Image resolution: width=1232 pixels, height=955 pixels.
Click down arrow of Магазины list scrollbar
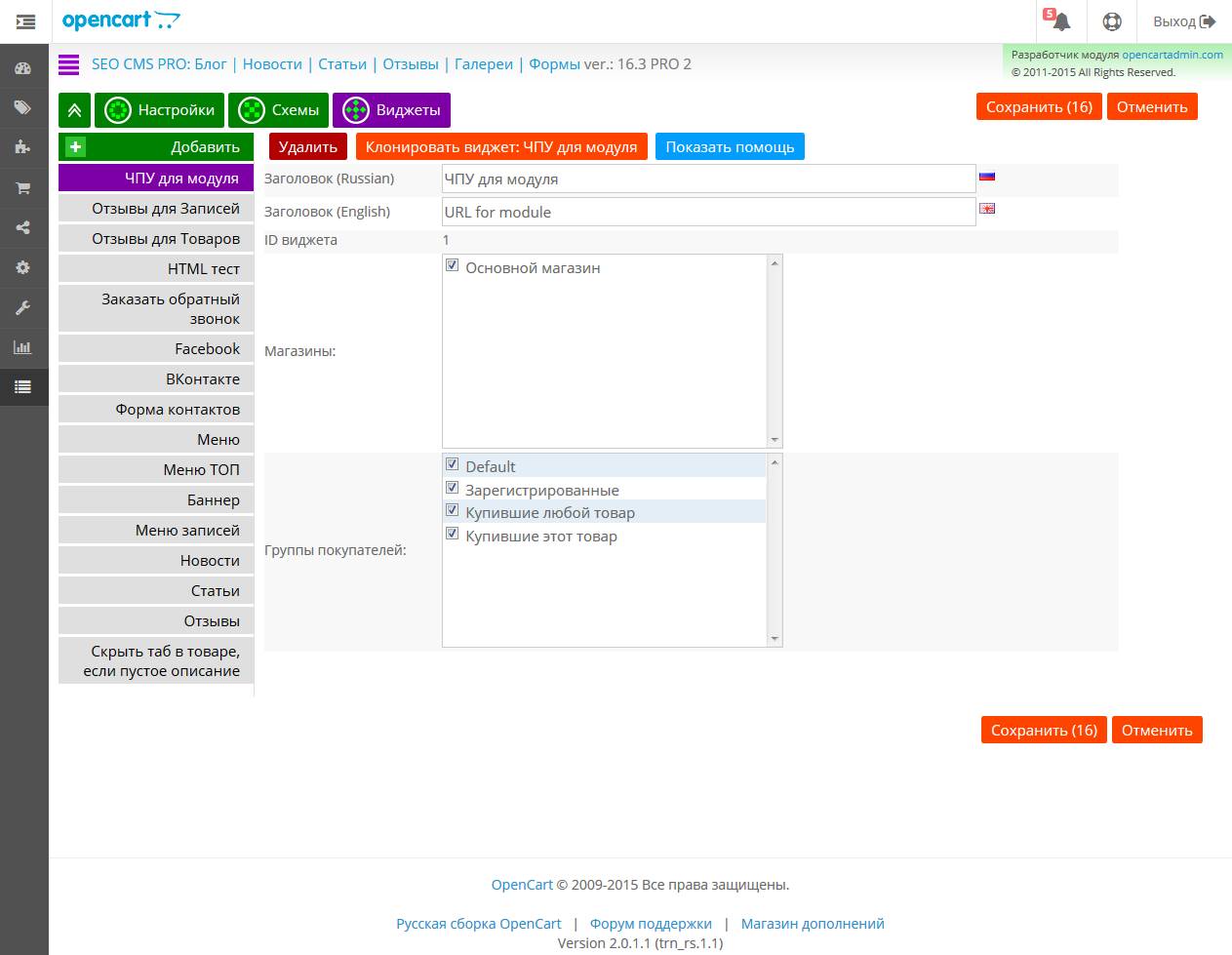click(775, 440)
